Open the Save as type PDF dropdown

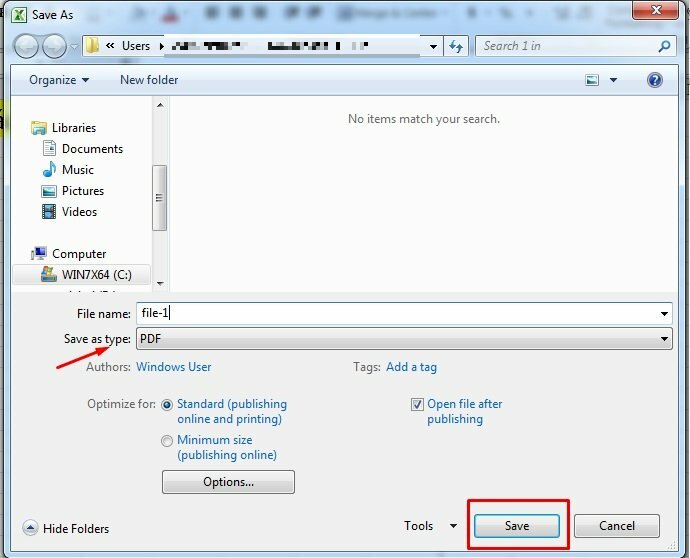click(x=404, y=339)
